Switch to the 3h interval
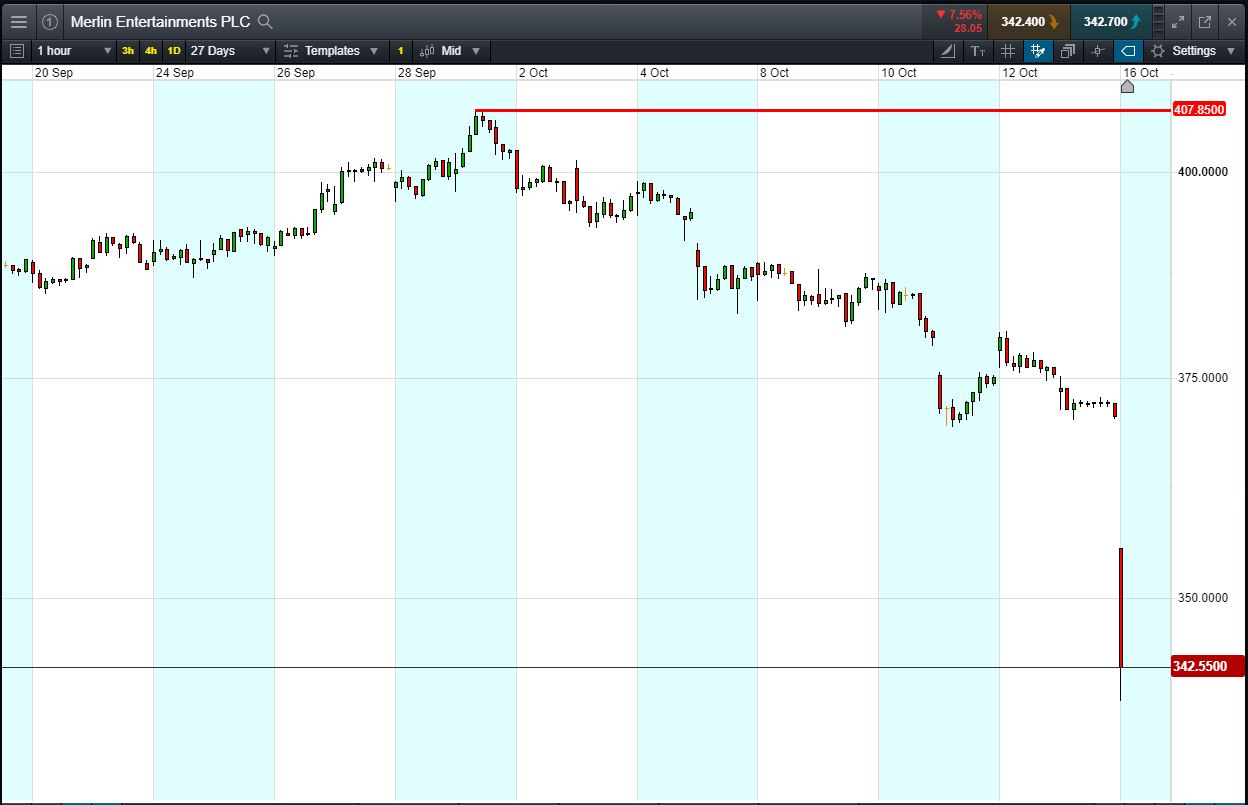 (128, 51)
